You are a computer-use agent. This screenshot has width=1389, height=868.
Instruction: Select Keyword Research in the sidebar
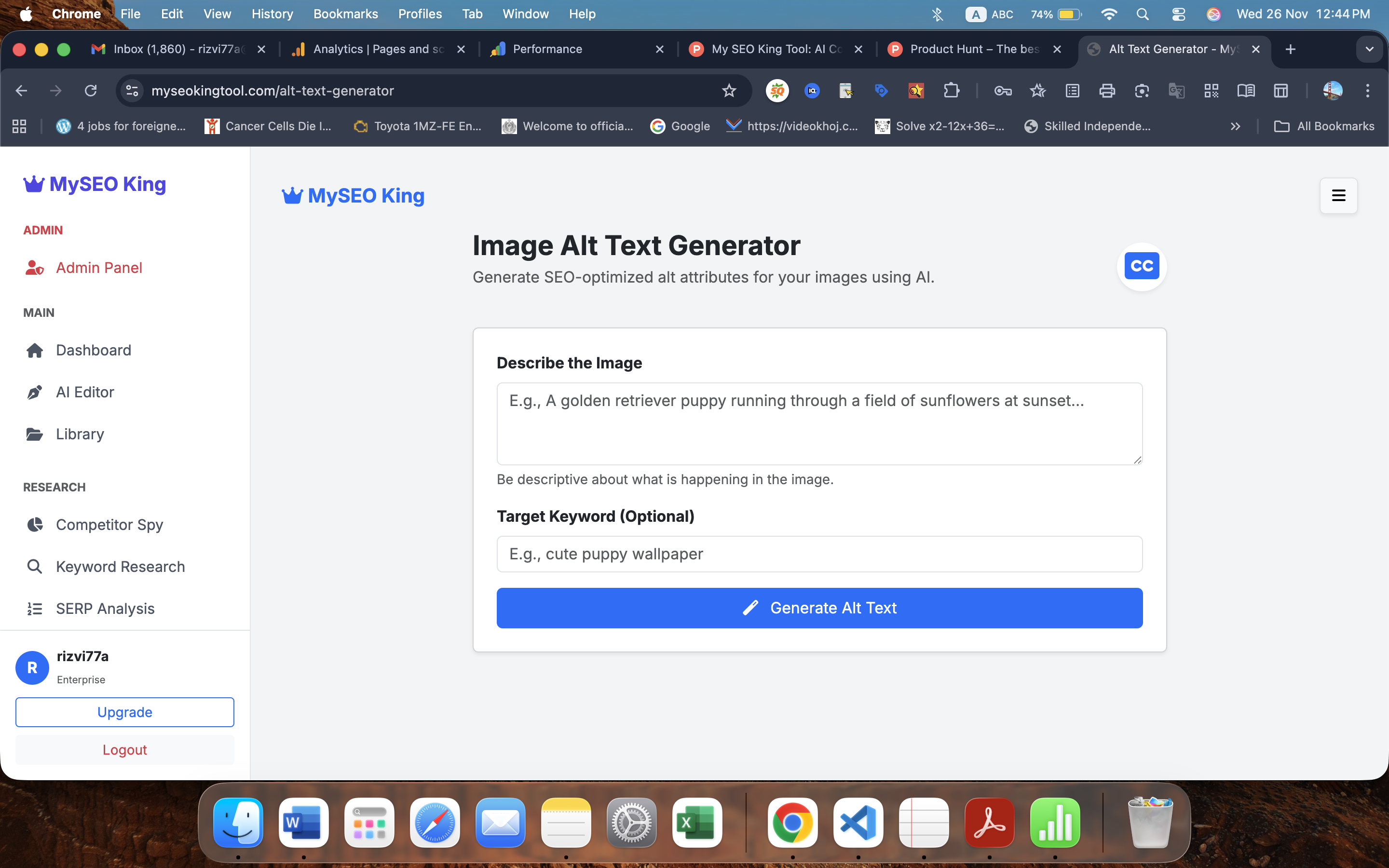point(120,567)
